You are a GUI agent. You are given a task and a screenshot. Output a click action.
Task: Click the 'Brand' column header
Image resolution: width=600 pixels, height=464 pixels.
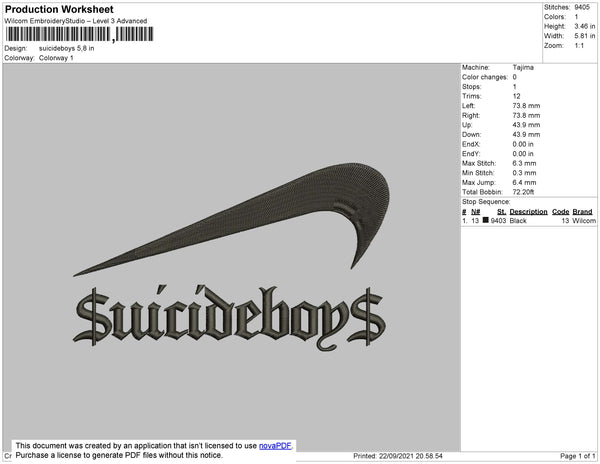tap(582, 212)
